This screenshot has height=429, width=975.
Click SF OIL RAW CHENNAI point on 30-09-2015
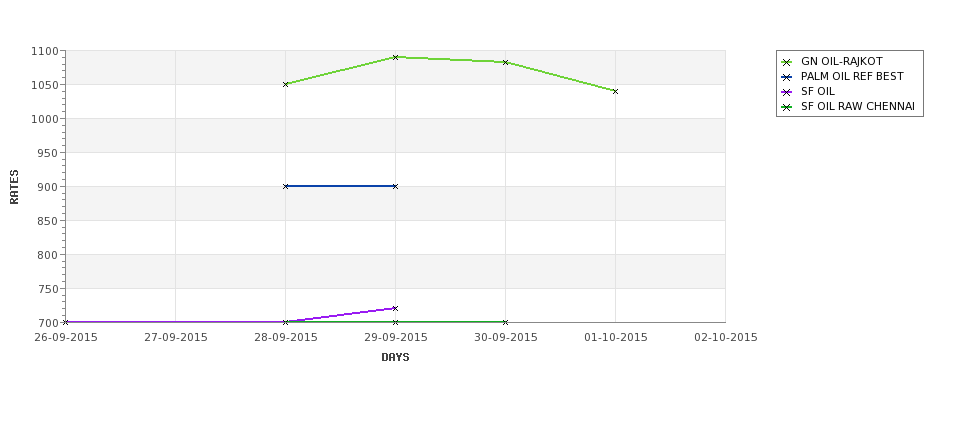click(x=506, y=322)
